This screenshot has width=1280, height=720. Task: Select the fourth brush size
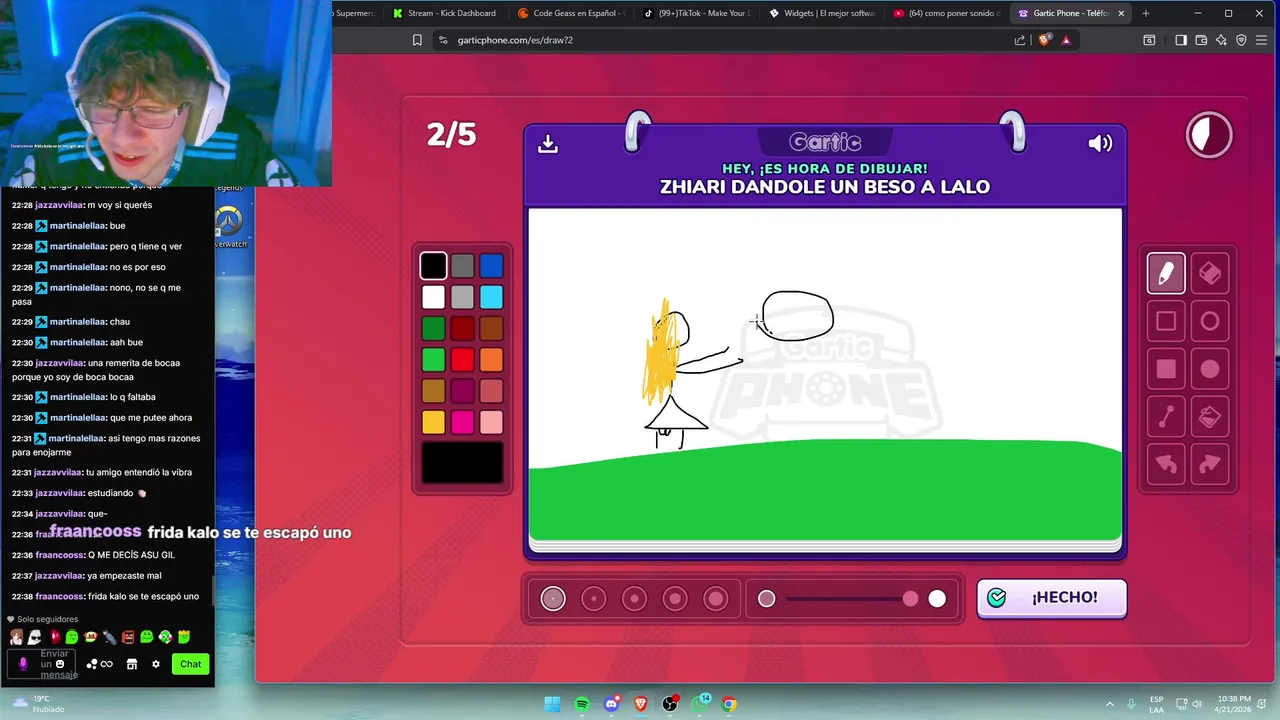pos(675,598)
